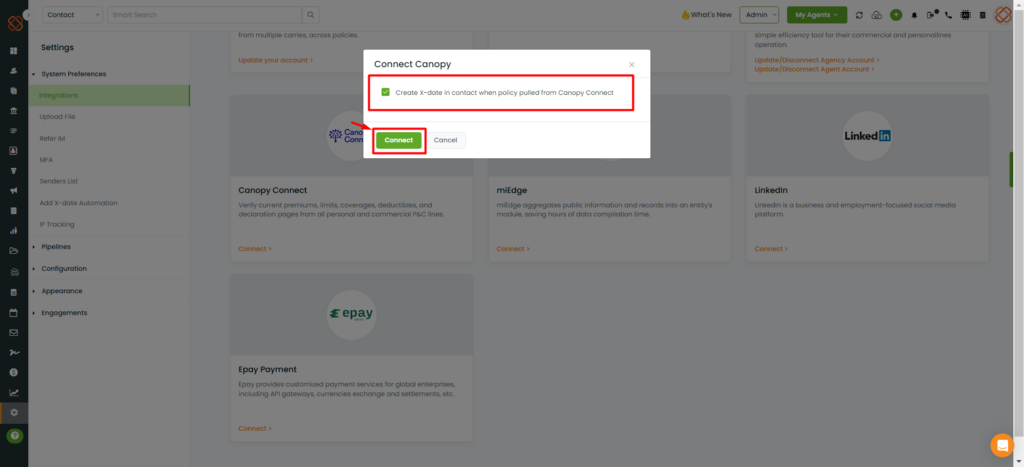This screenshot has height=467, width=1024.
Task: Open the funnel icon in left sidebar
Action: (x=14, y=170)
